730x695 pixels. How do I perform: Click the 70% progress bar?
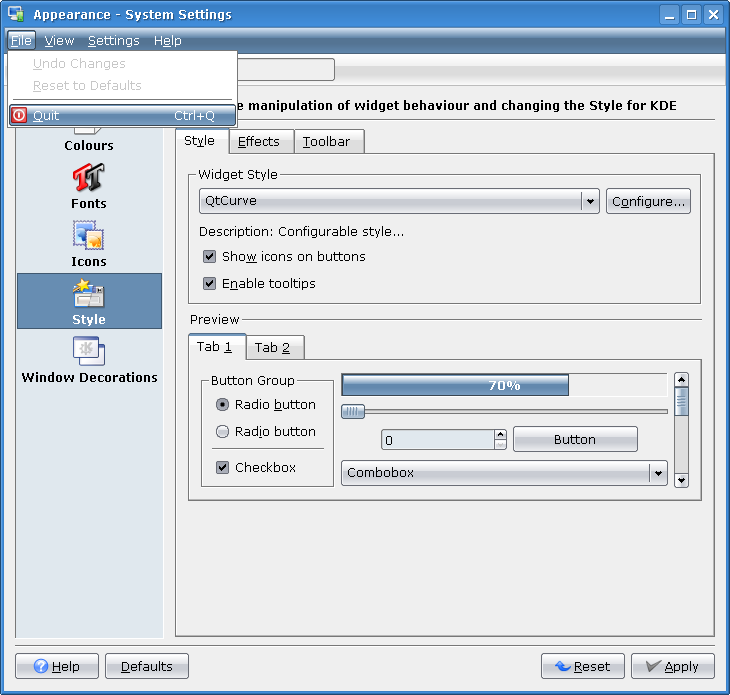(x=504, y=385)
